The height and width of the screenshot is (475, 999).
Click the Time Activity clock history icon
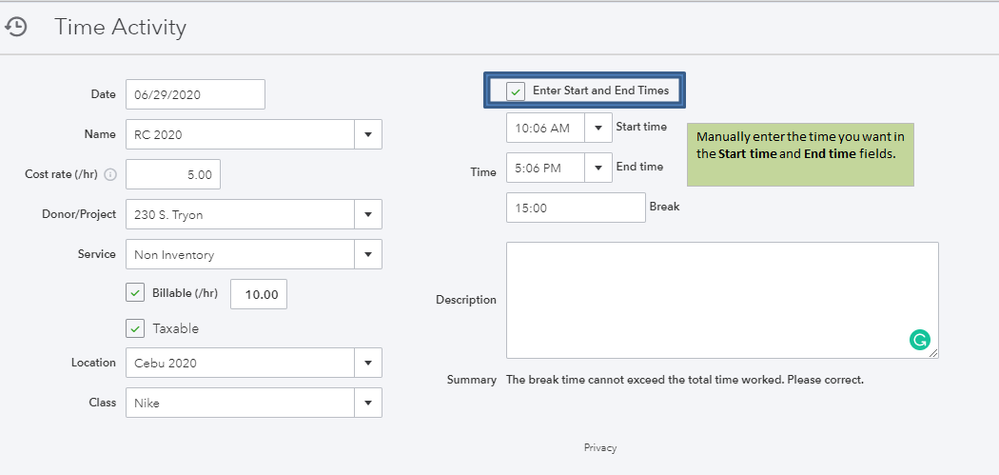(x=16, y=28)
